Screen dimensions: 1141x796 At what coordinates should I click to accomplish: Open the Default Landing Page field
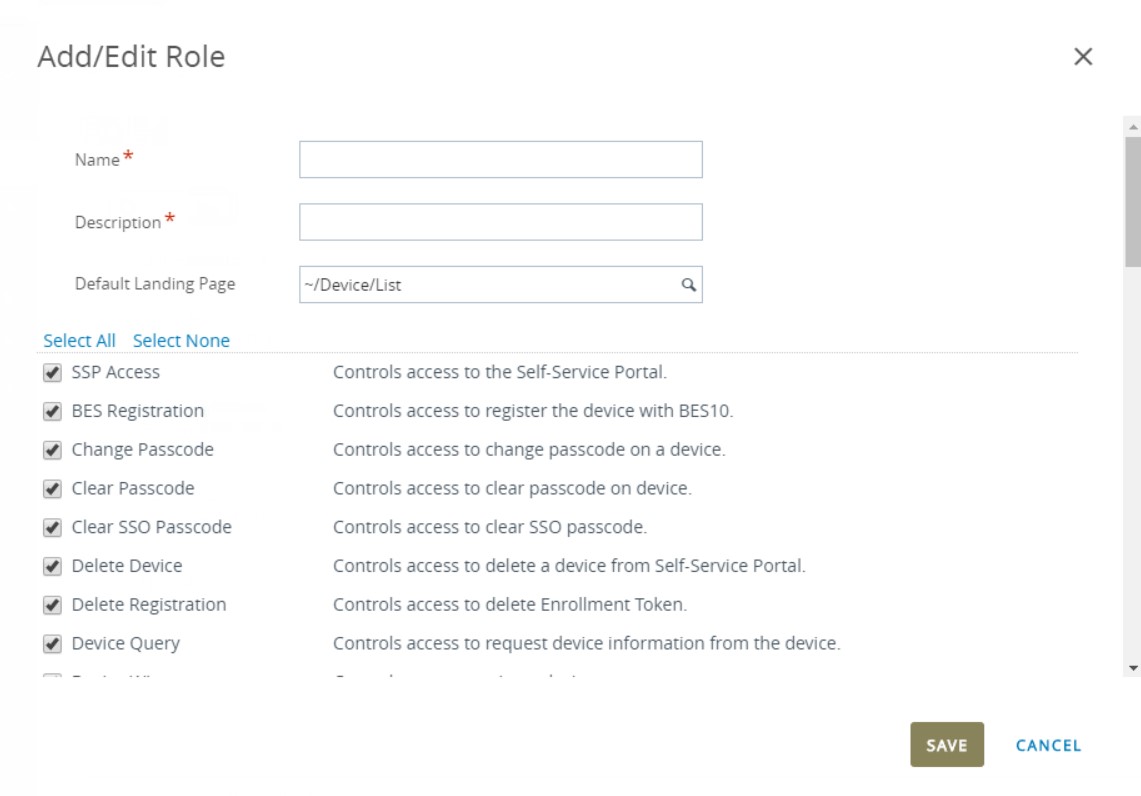tap(488, 285)
